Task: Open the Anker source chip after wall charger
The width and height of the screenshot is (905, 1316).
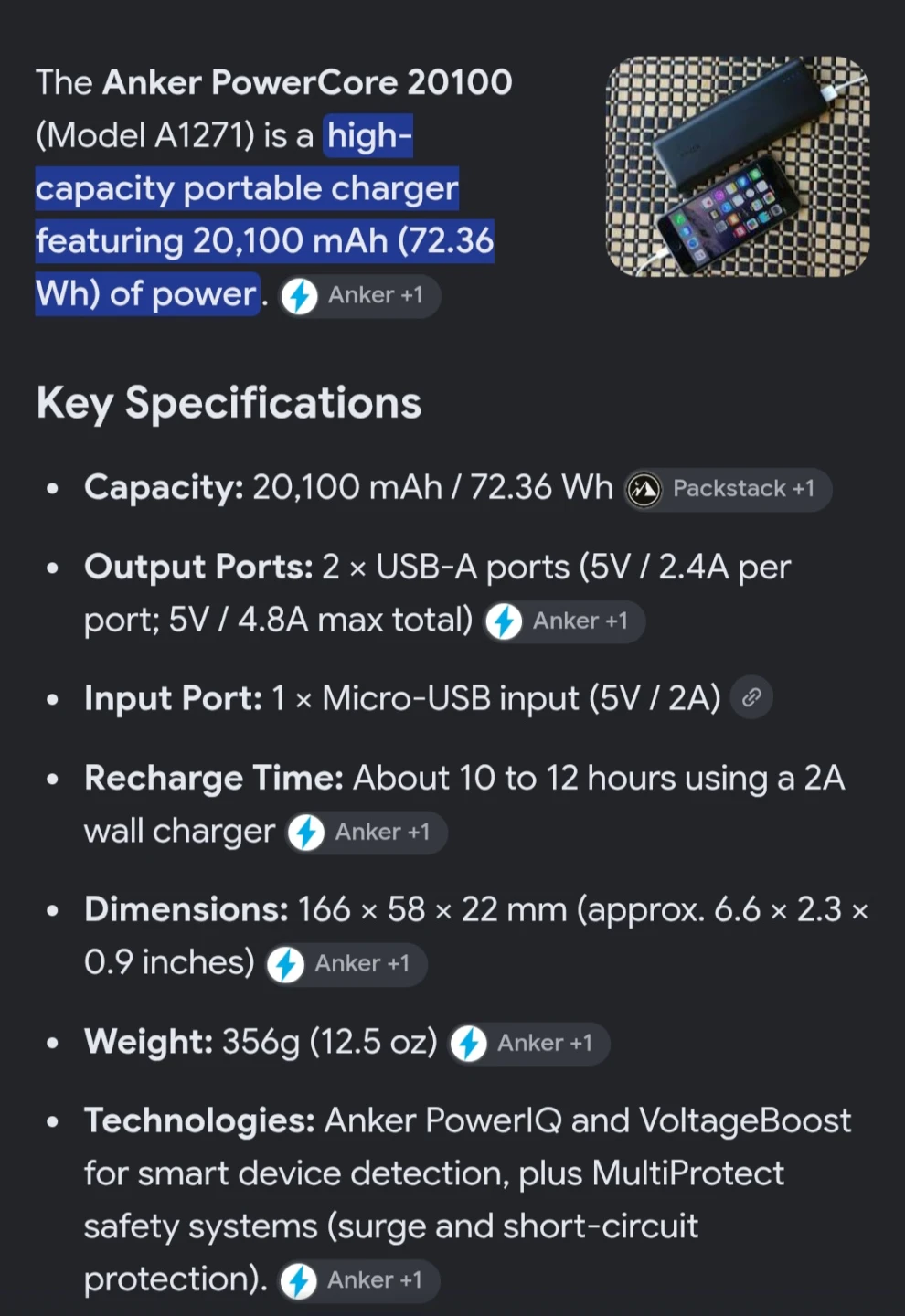Action: (x=366, y=833)
